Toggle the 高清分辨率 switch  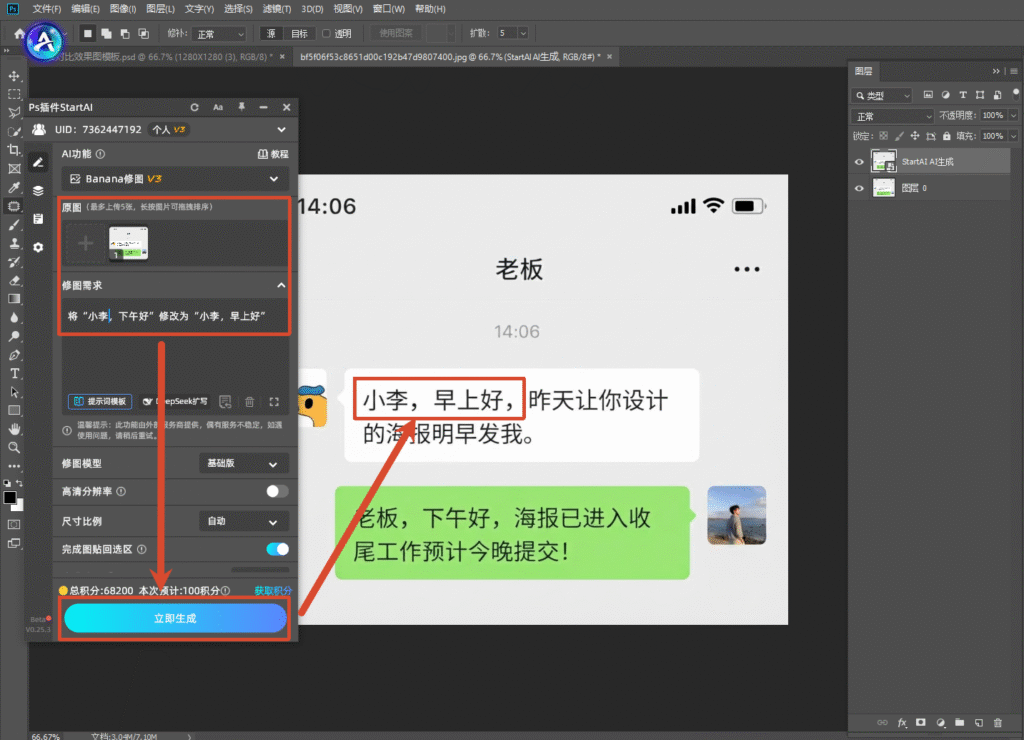coord(277,491)
